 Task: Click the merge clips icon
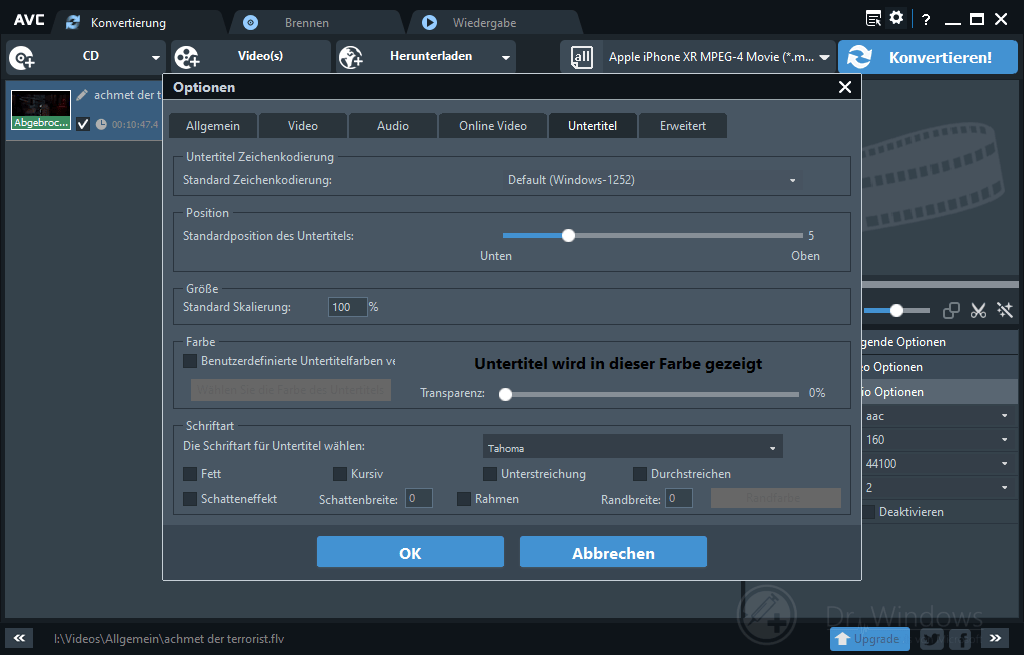click(952, 310)
